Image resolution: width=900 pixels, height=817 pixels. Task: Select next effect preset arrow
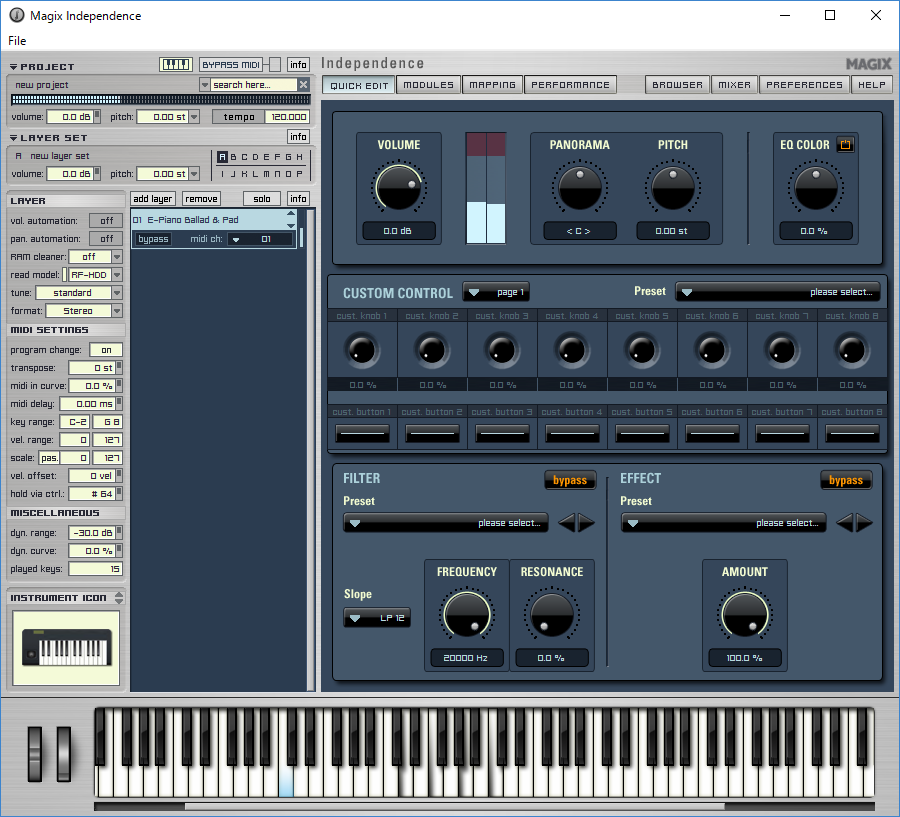point(864,523)
